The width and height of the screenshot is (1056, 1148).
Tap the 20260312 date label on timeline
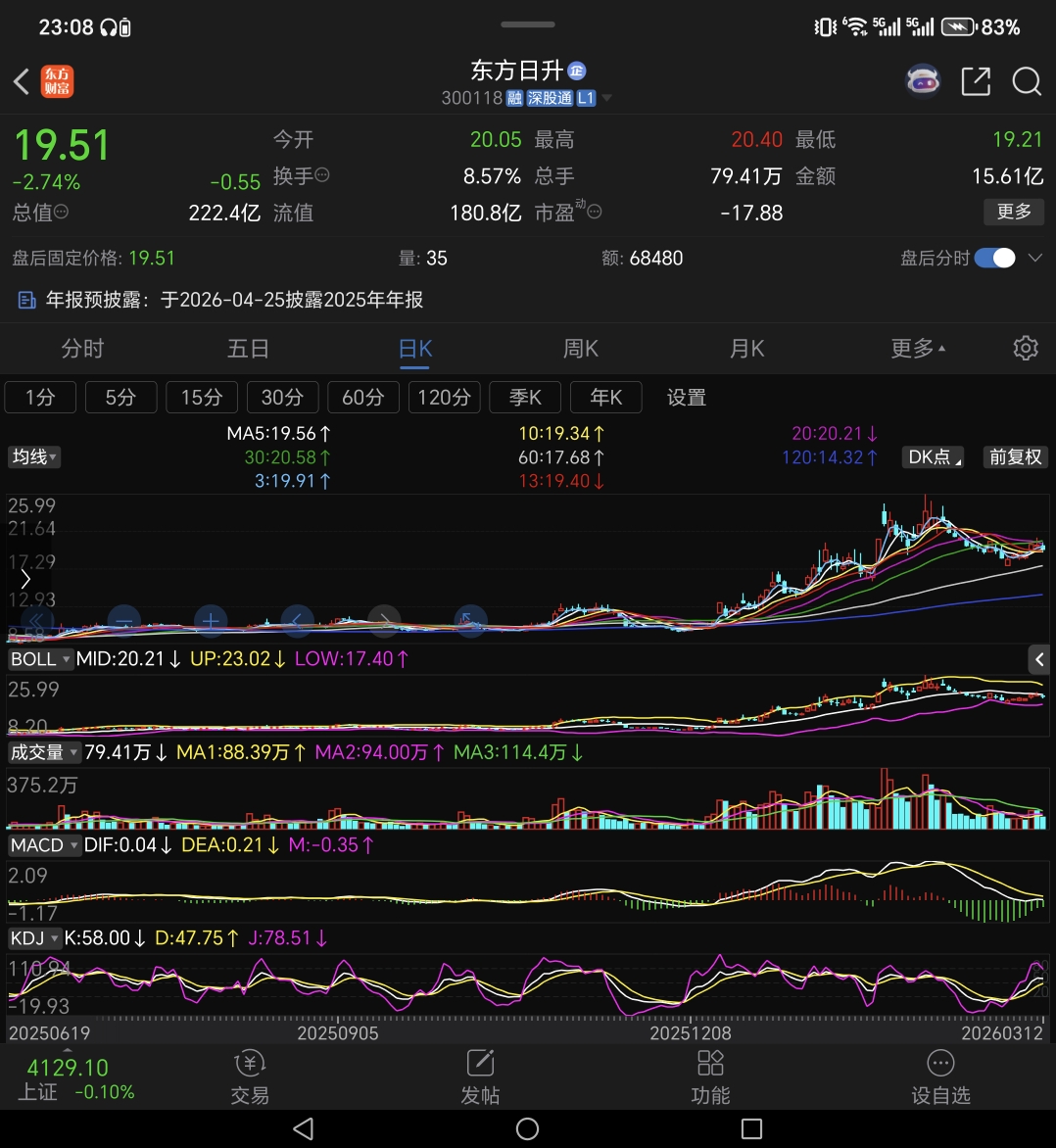click(1002, 1033)
